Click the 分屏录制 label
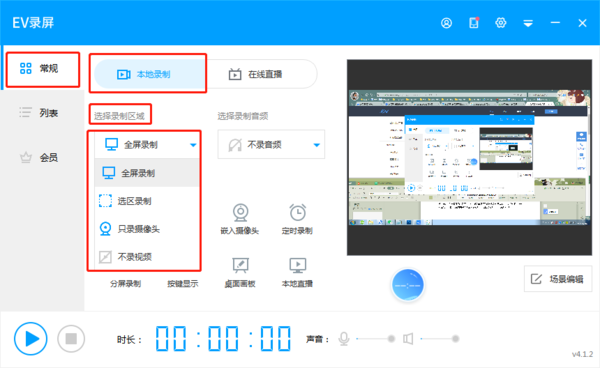600x368 pixels. (x=126, y=284)
